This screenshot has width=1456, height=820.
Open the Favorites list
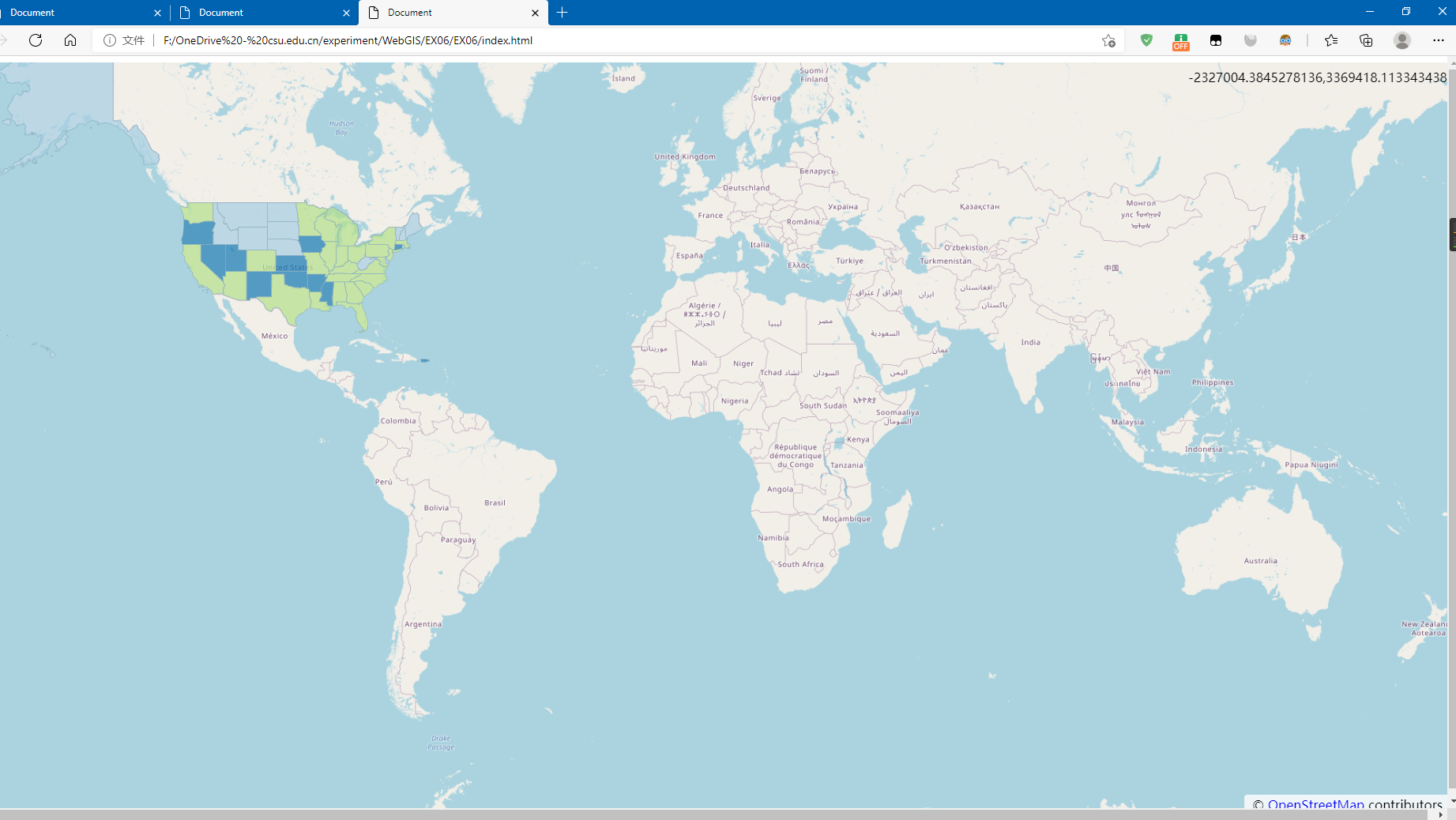(x=1331, y=40)
